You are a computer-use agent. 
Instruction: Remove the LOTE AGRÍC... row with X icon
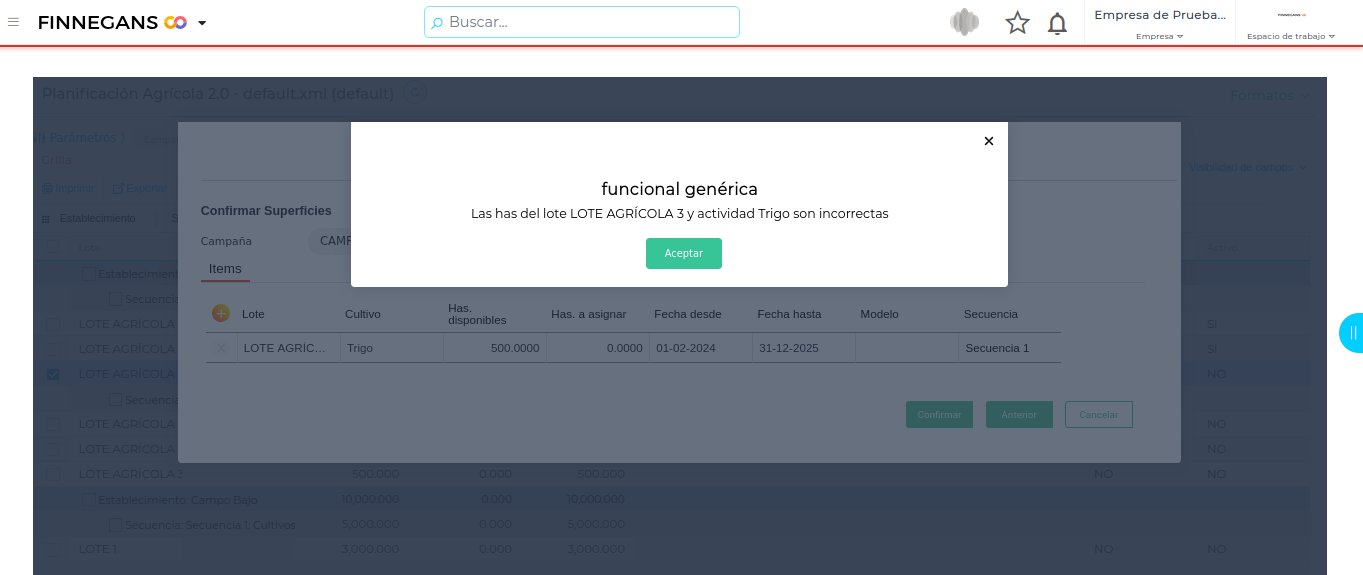click(x=221, y=348)
